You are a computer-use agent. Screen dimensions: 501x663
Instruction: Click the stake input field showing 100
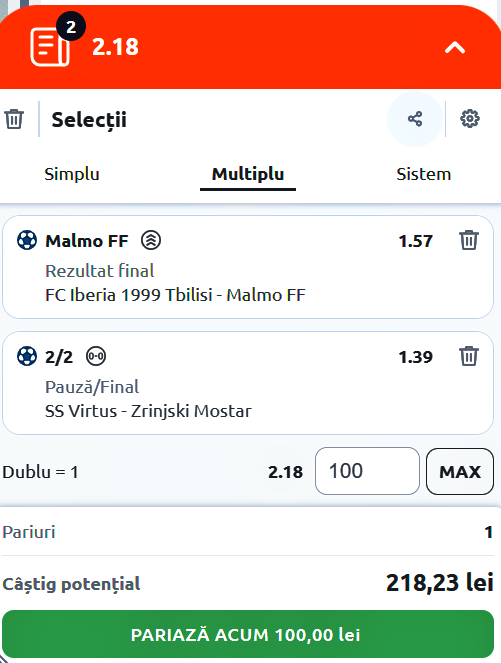pos(367,471)
